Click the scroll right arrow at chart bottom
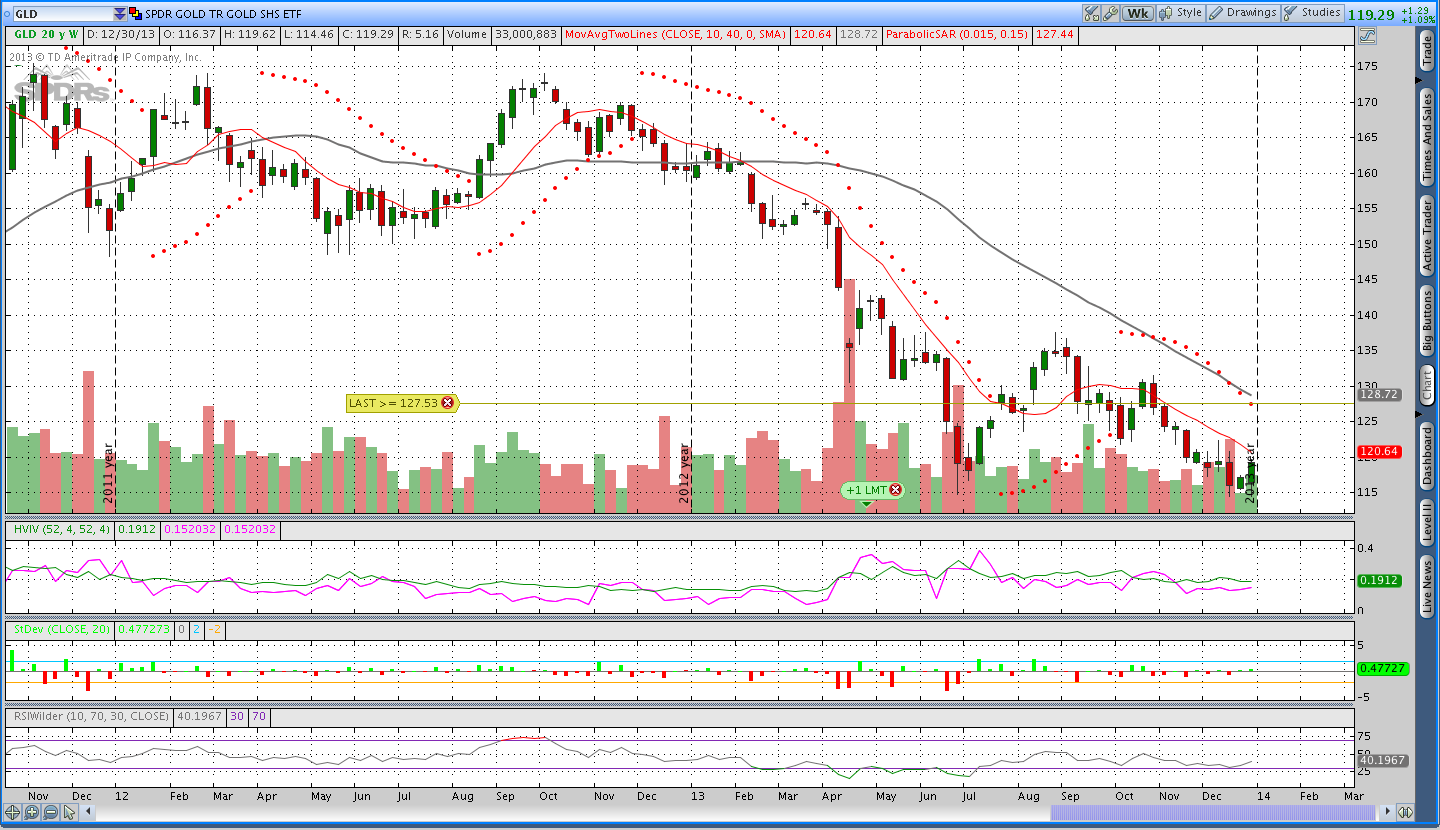This screenshot has height=830, width=1440. point(1388,811)
